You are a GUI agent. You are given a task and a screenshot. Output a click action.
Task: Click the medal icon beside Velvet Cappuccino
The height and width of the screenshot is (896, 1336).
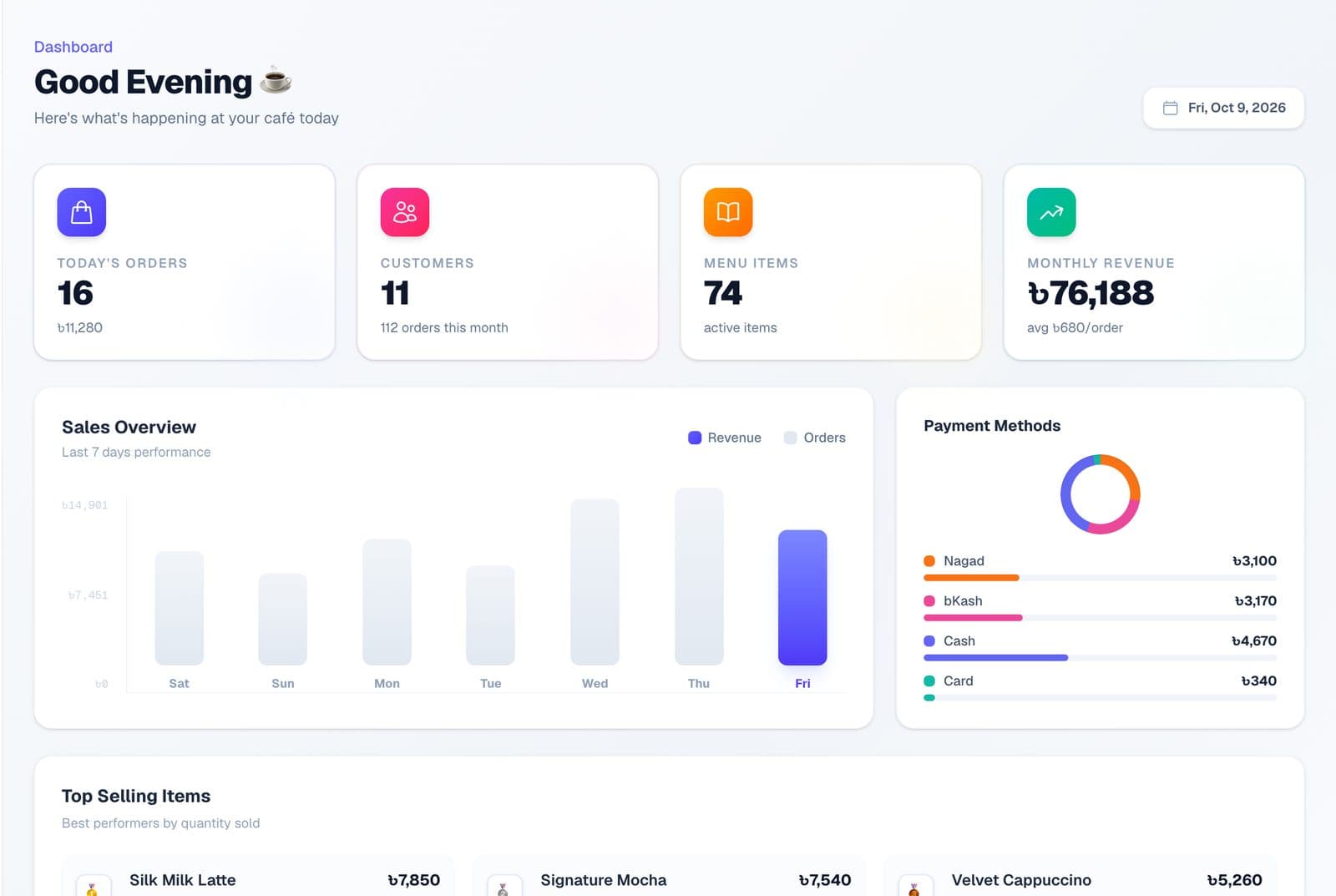(x=914, y=887)
